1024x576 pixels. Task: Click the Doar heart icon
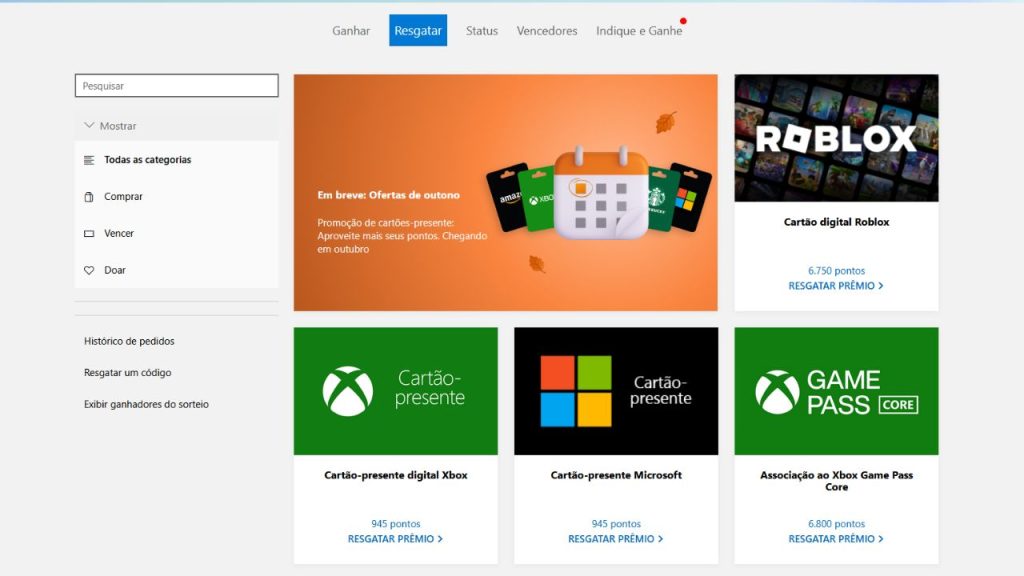pos(89,270)
